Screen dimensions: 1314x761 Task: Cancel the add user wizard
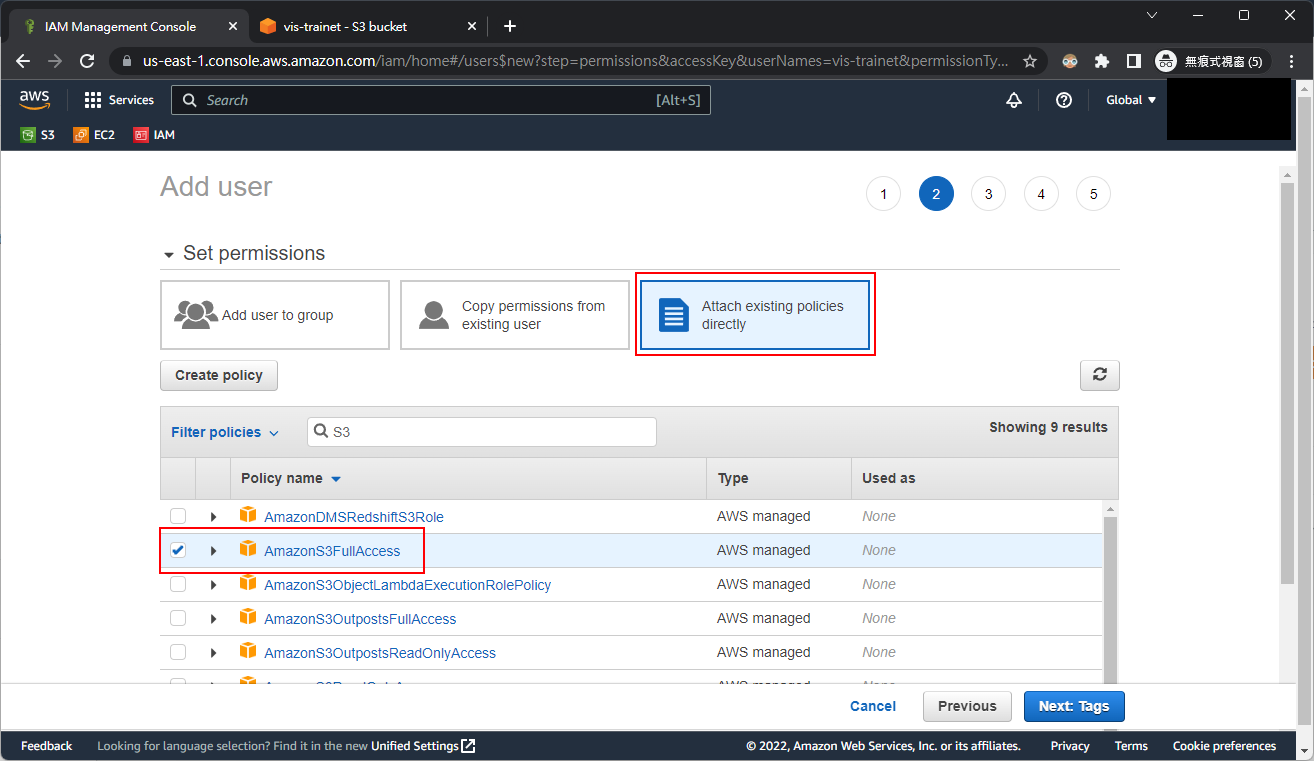click(873, 706)
